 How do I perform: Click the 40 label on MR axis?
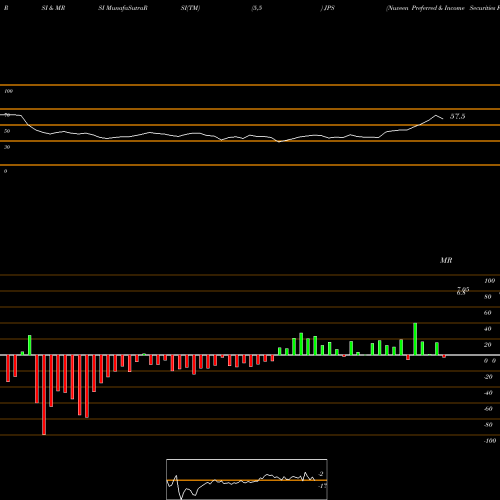click(488, 329)
